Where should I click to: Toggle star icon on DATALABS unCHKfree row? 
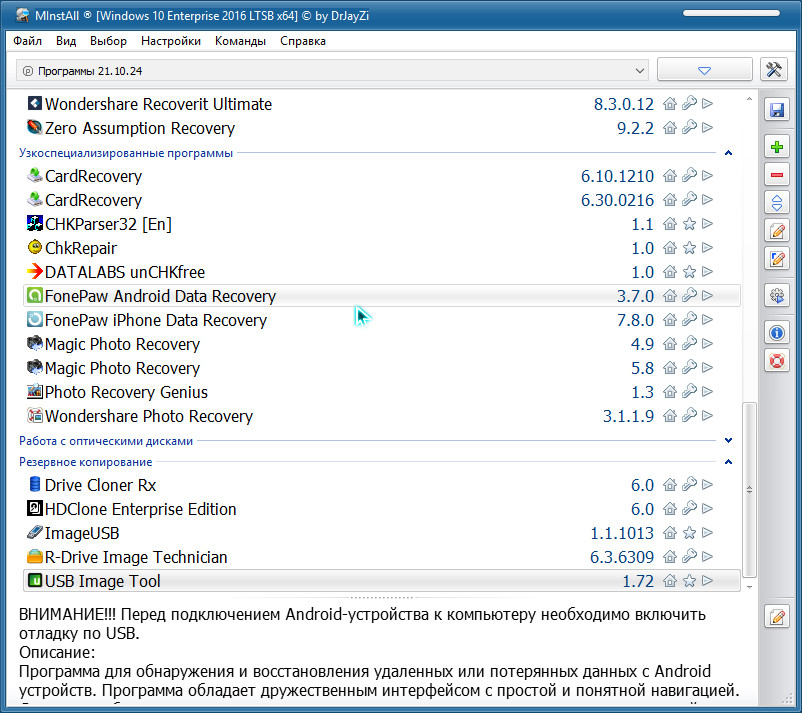coord(689,272)
